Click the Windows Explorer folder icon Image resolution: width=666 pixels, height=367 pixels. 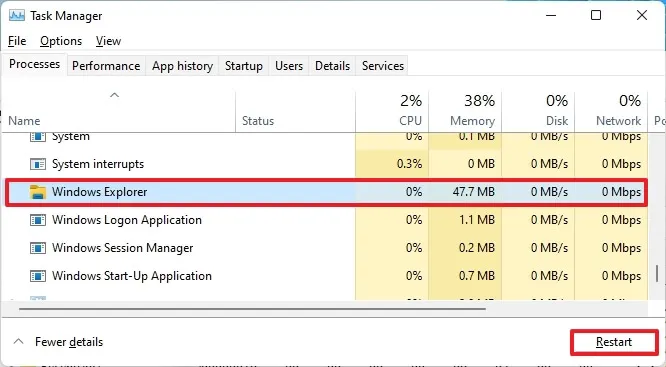[38, 192]
